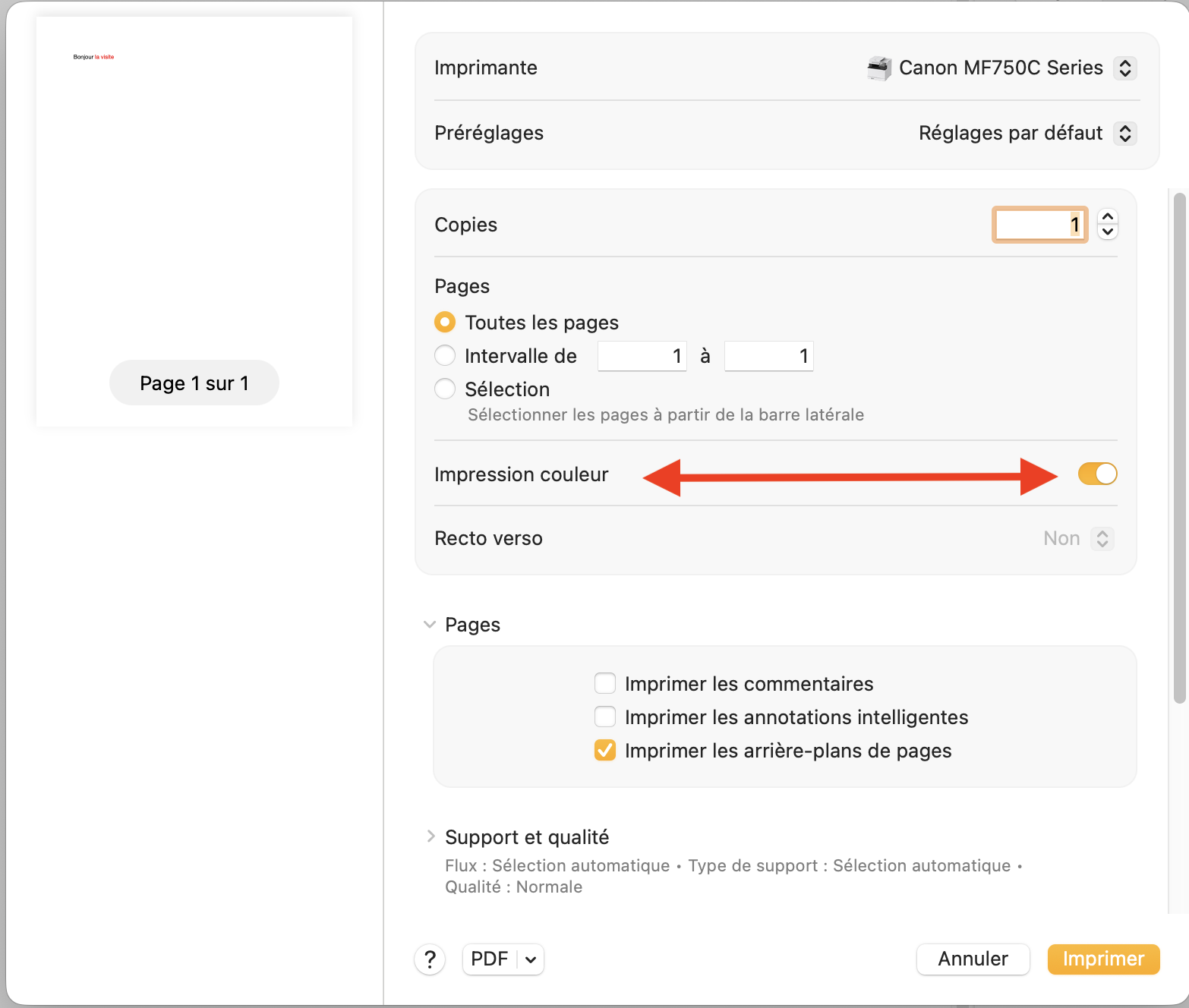
Task: Open the Préréglages presets dropdown
Action: tap(1124, 134)
